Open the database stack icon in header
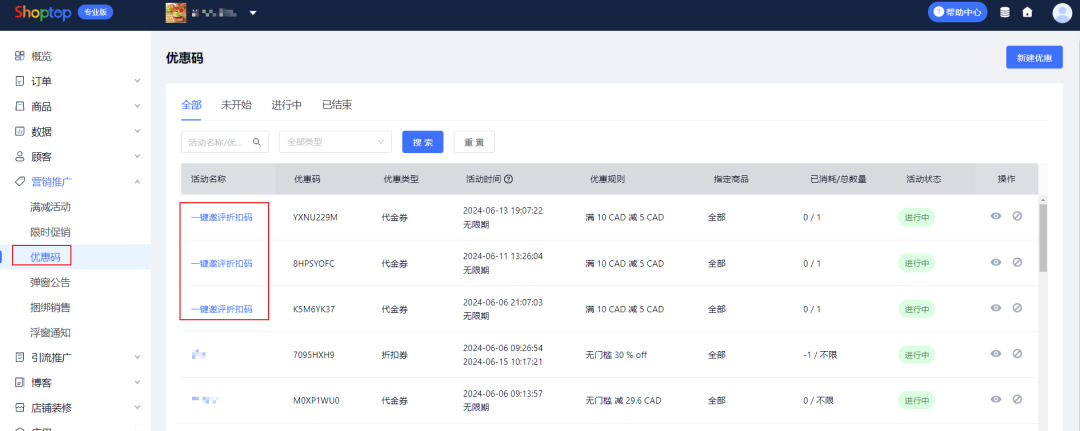This screenshot has height=431, width=1080. 1005,13
